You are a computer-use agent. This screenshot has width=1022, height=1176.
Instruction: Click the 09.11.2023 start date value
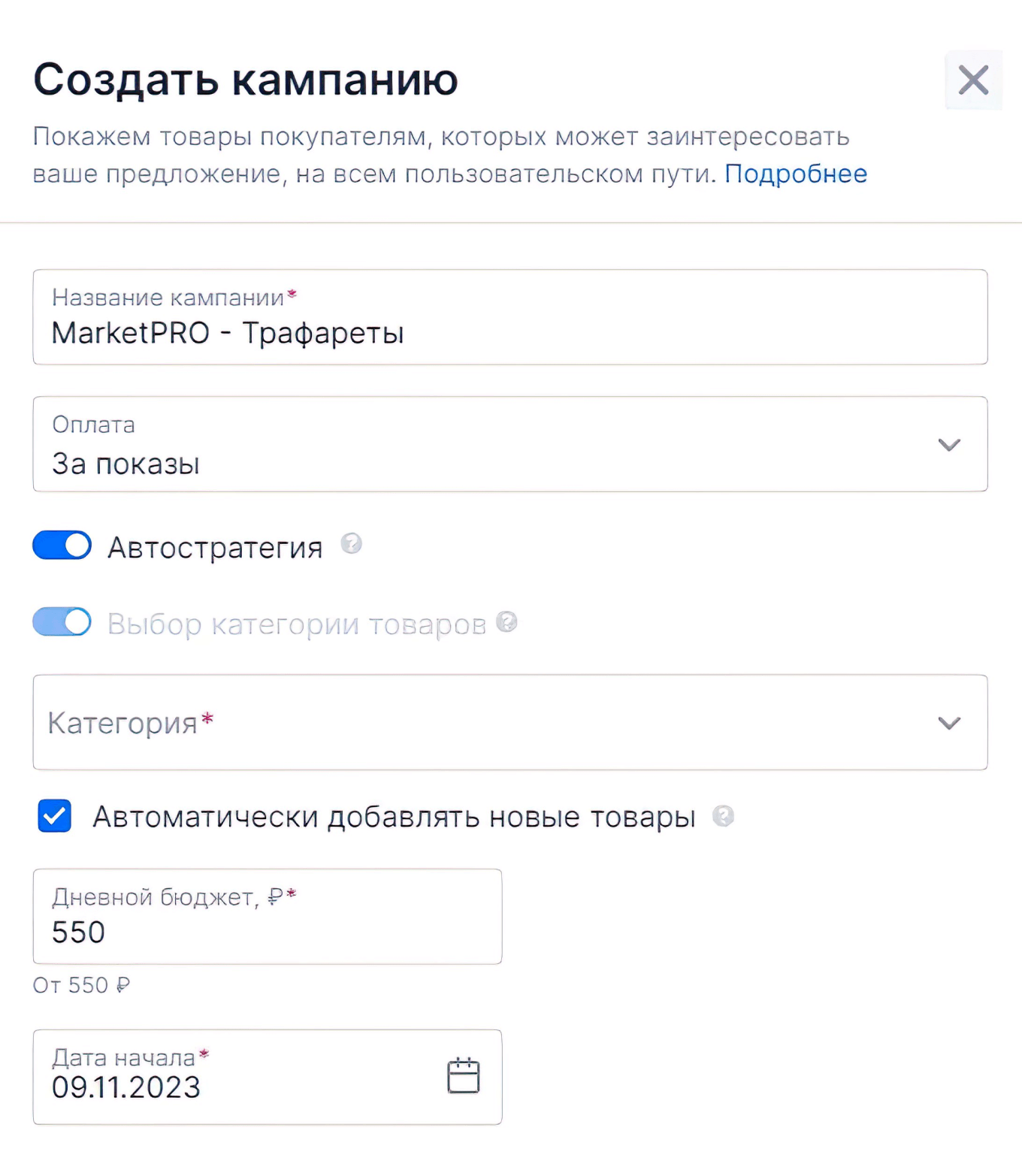tap(126, 1087)
